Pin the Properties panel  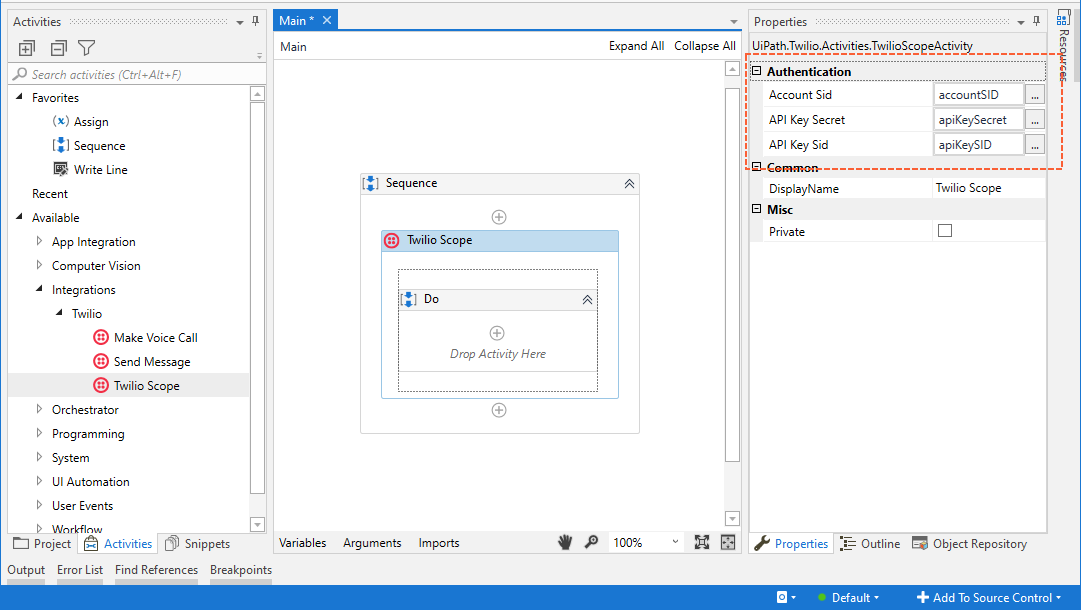click(x=1036, y=21)
